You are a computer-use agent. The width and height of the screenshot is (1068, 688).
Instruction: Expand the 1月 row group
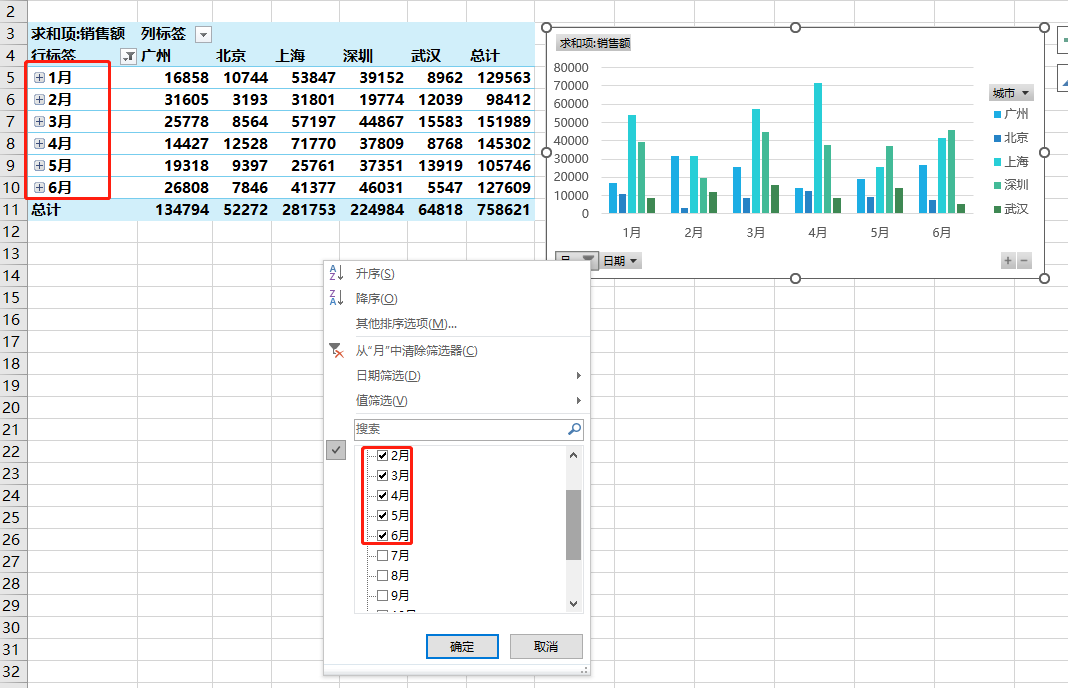(39, 77)
